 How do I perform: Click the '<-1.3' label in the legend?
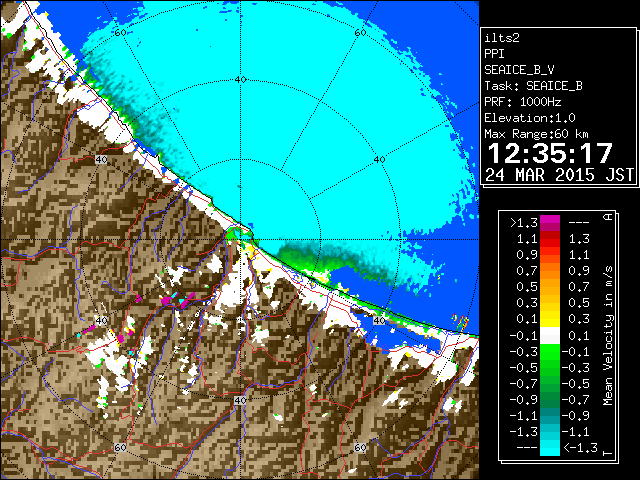click(x=580, y=447)
